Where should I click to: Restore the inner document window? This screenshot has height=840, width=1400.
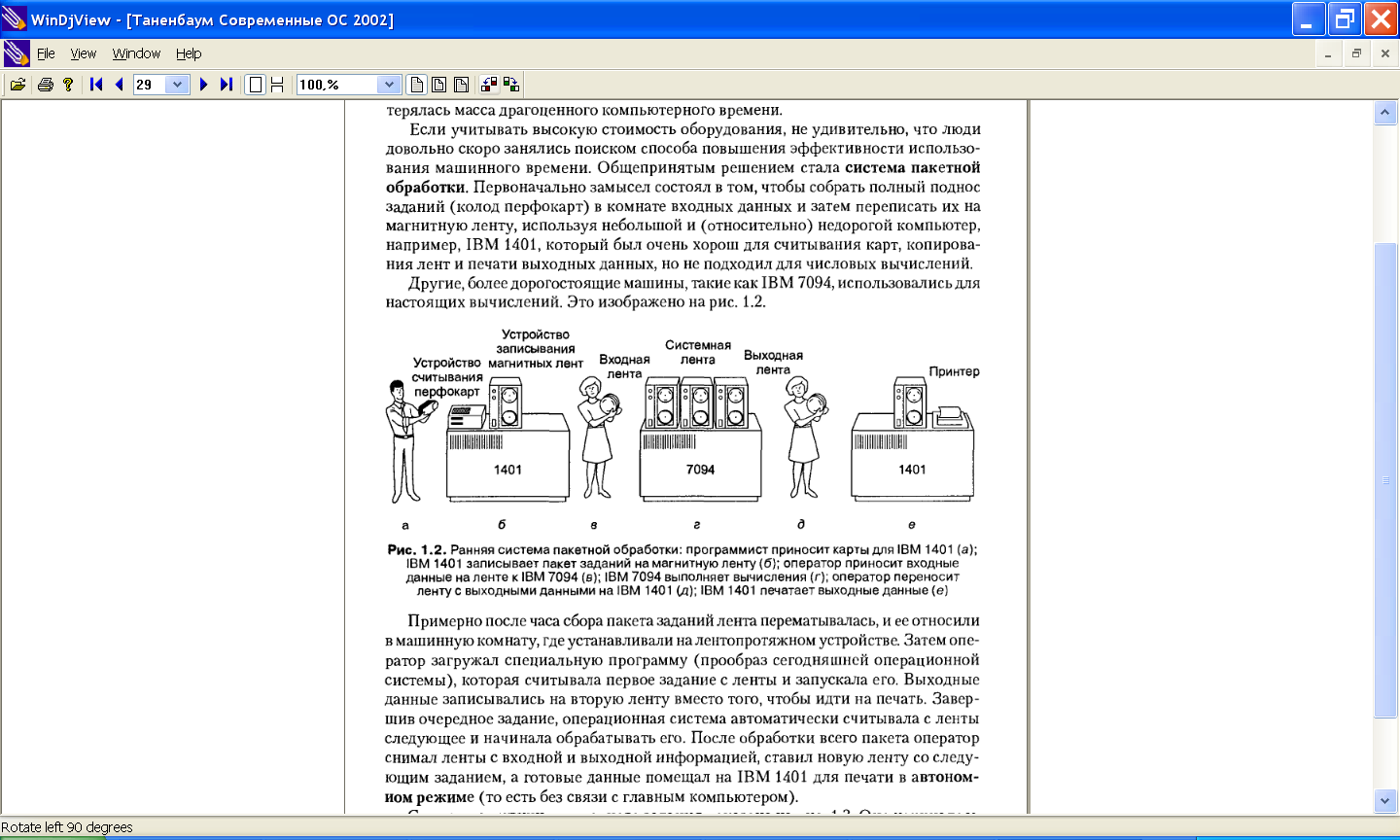[1356, 53]
